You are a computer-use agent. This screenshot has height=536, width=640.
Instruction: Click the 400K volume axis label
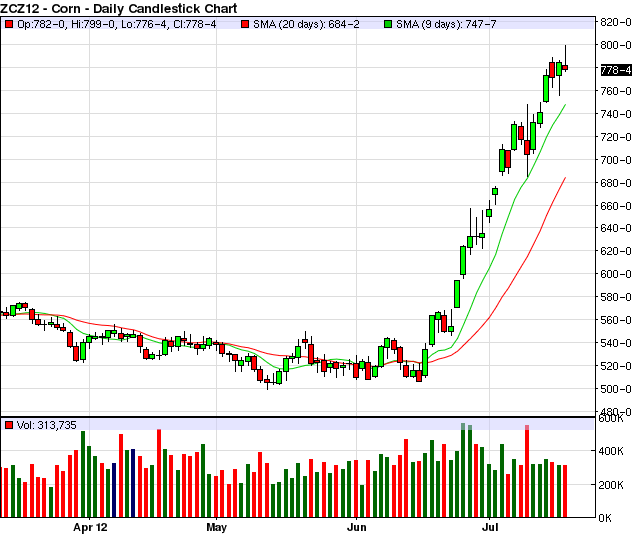coord(611,451)
